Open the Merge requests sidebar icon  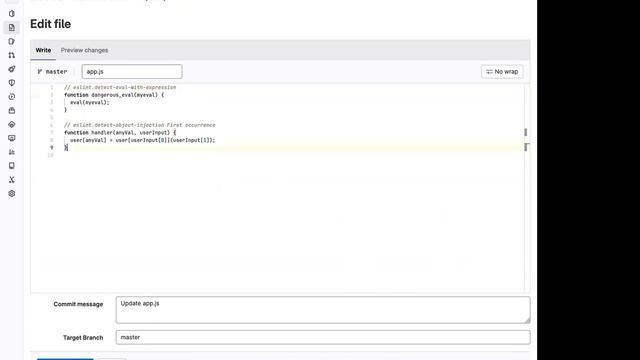11,55
